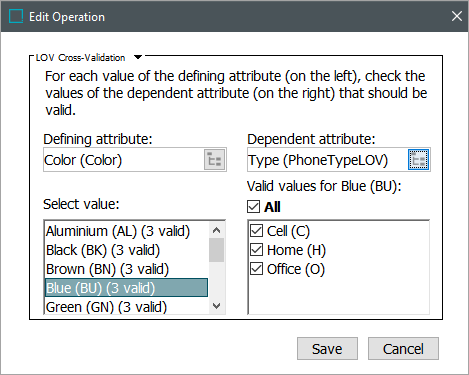This screenshot has height=375, width=469.
Task: Uncheck the Office (O) checkbox
Action: click(256, 269)
